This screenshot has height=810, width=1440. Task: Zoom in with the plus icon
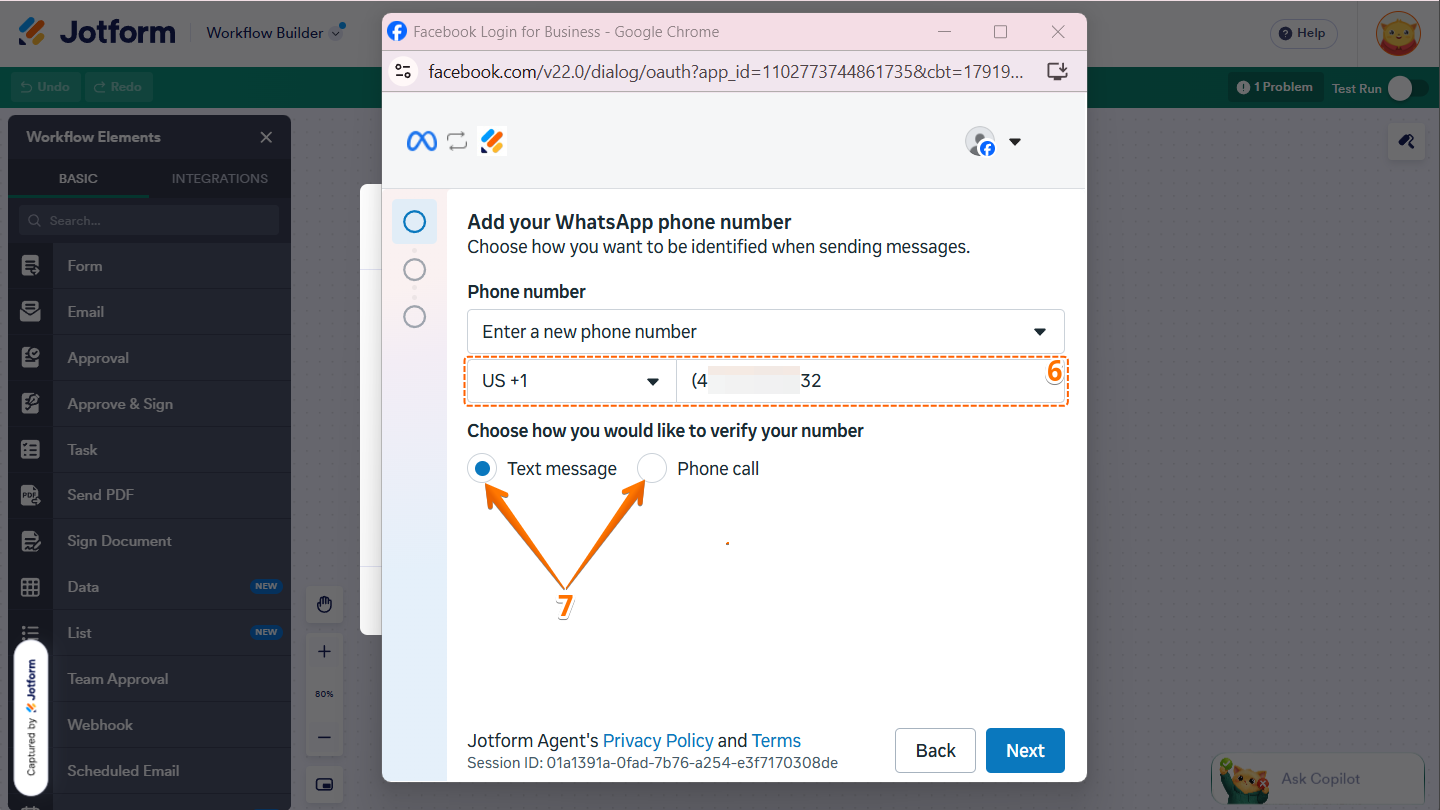(x=324, y=651)
